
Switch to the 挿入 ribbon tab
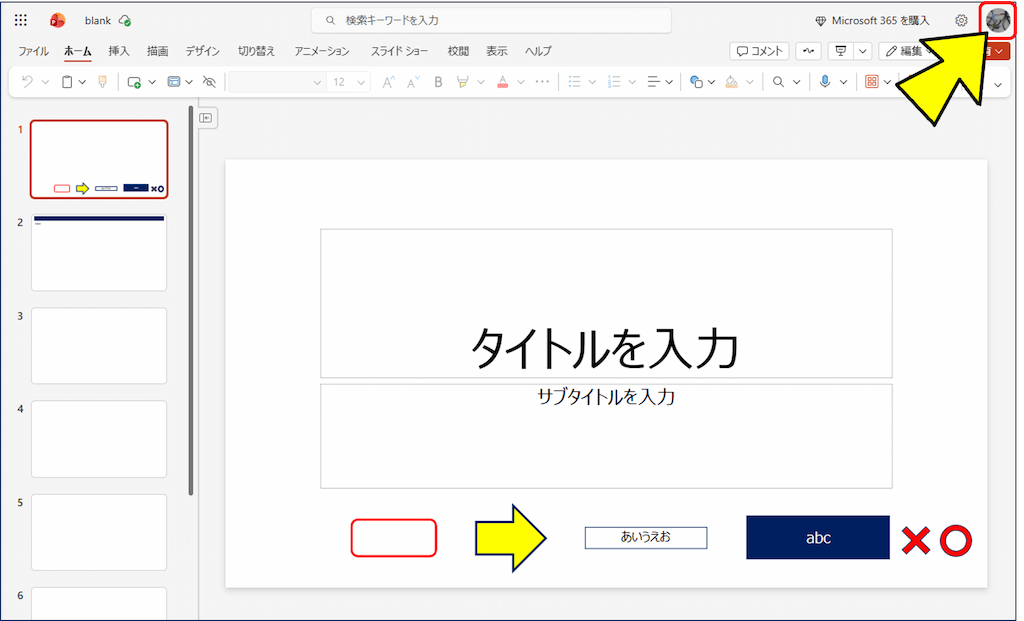point(118,51)
